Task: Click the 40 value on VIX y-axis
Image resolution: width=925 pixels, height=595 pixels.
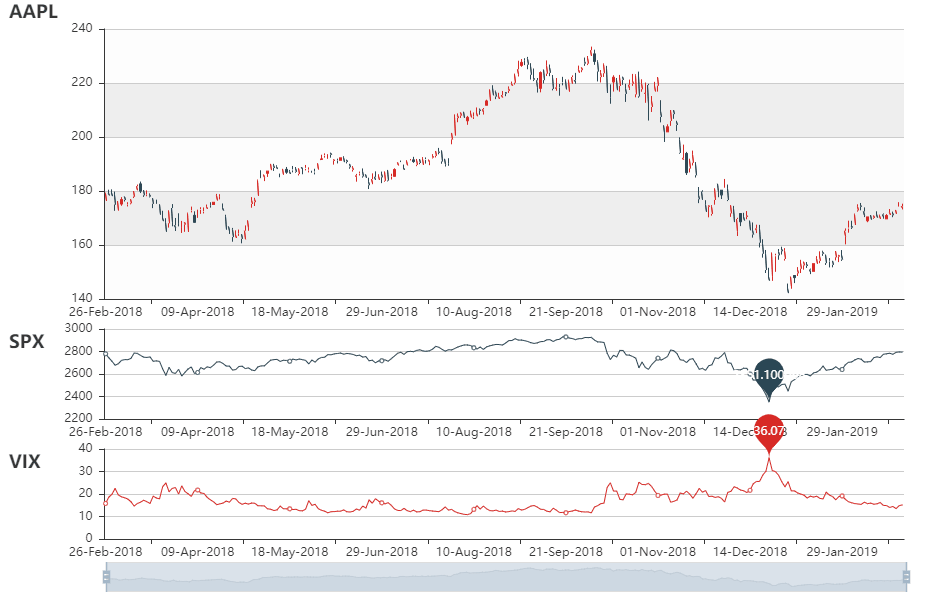Action: 86,448
